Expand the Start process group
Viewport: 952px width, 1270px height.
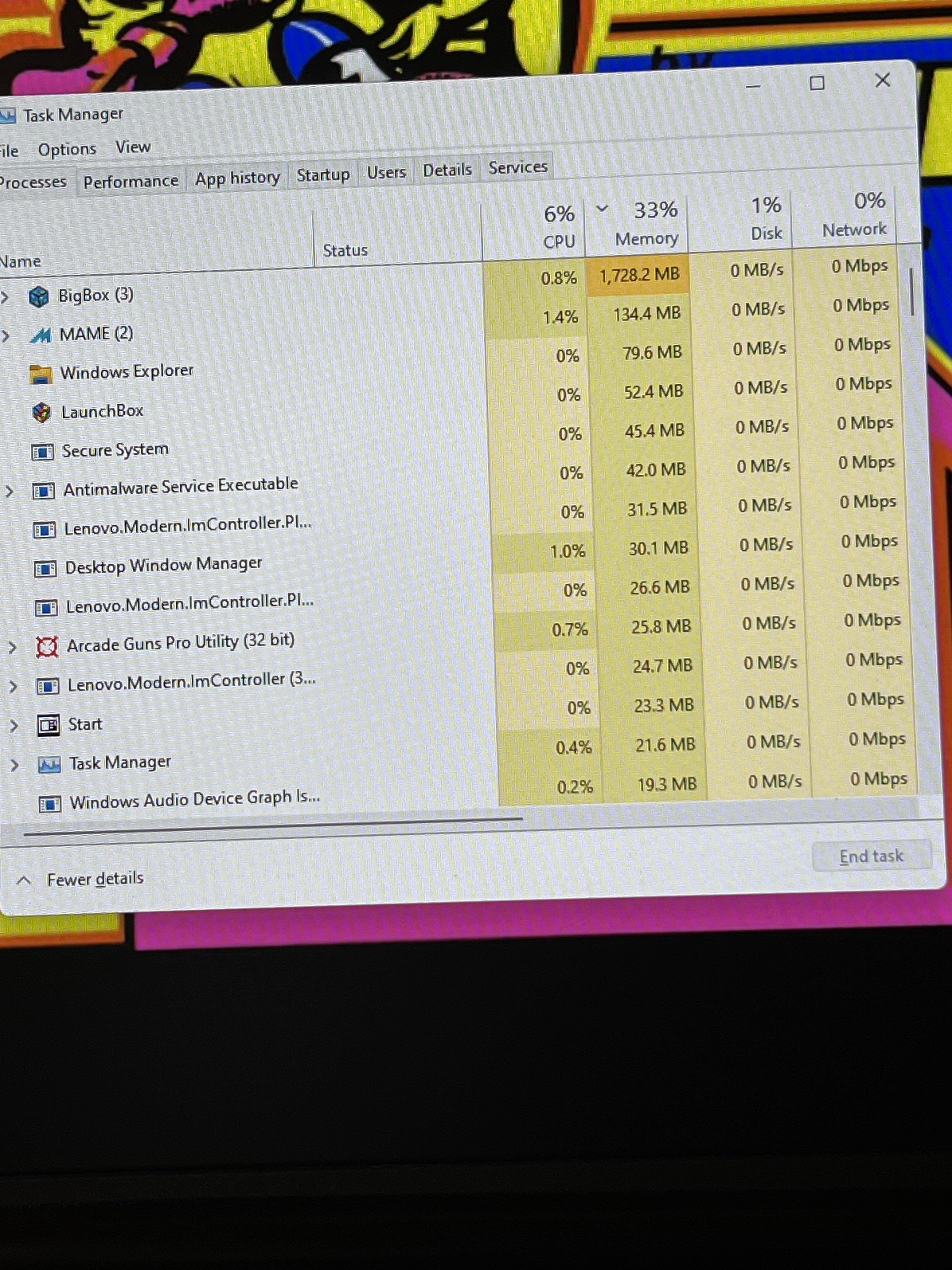click(14, 726)
